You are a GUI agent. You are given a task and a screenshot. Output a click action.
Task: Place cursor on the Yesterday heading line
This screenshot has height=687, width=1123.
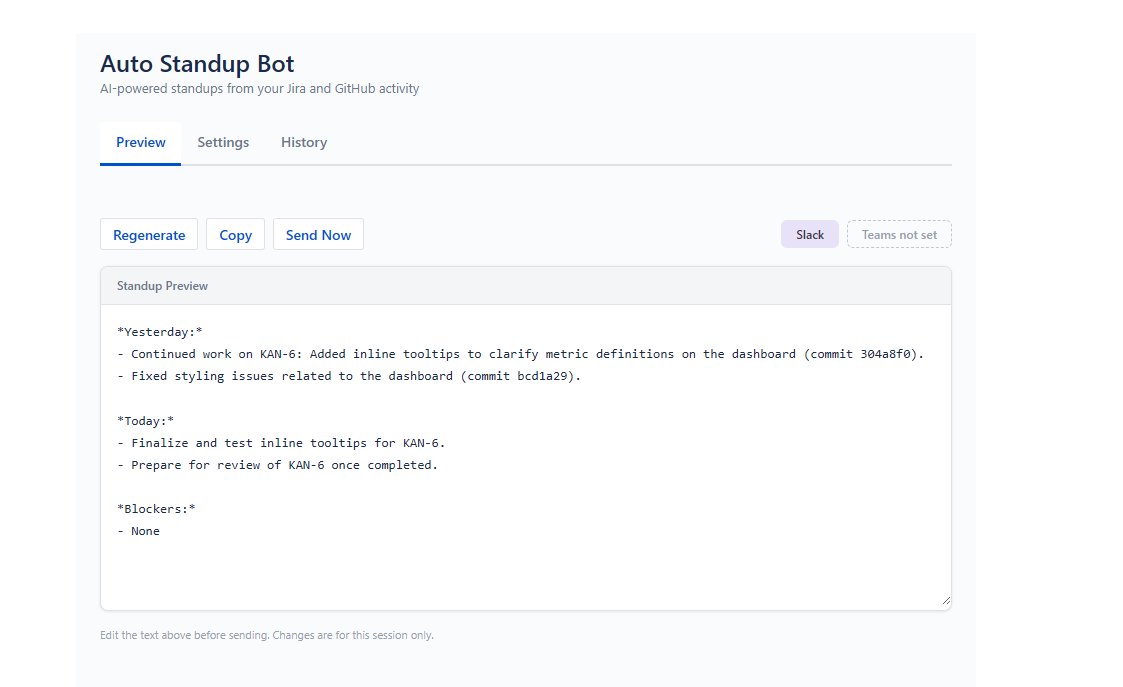pyautogui.click(x=154, y=331)
